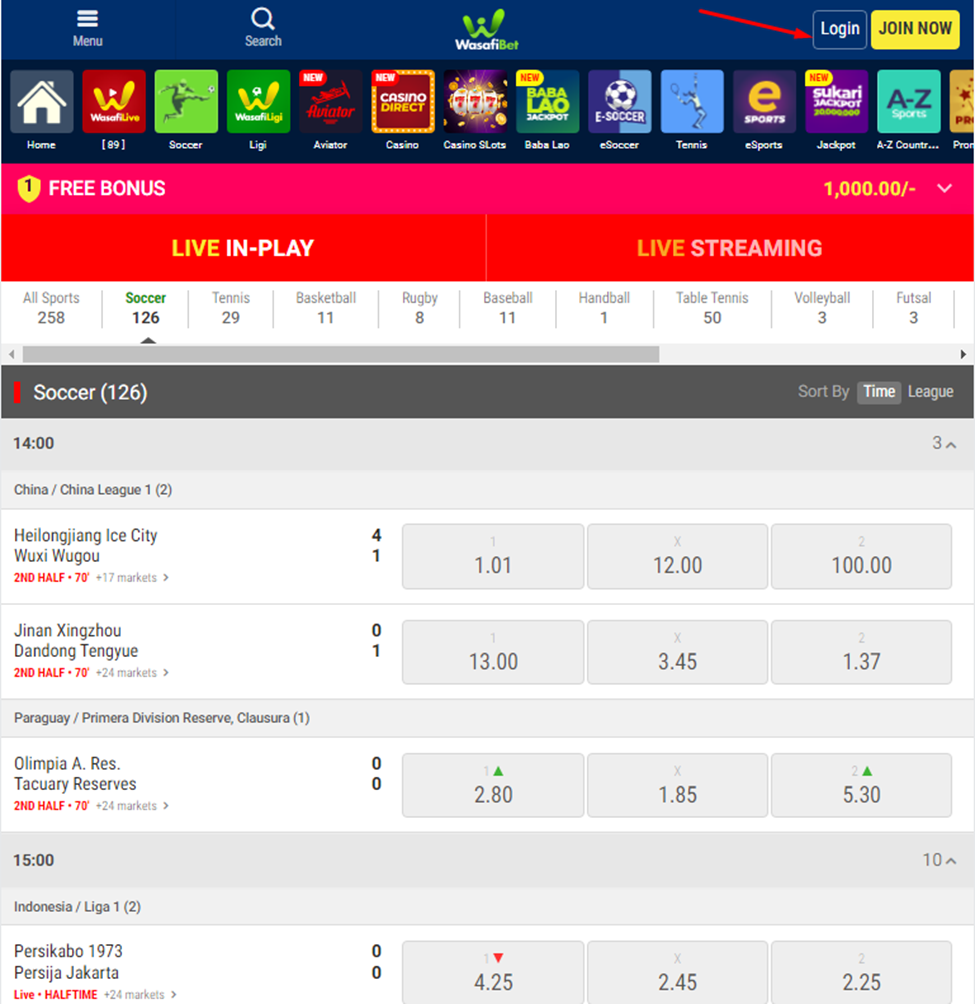Switch to the LIVE STREAMING tab

pyautogui.click(x=730, y=248)
